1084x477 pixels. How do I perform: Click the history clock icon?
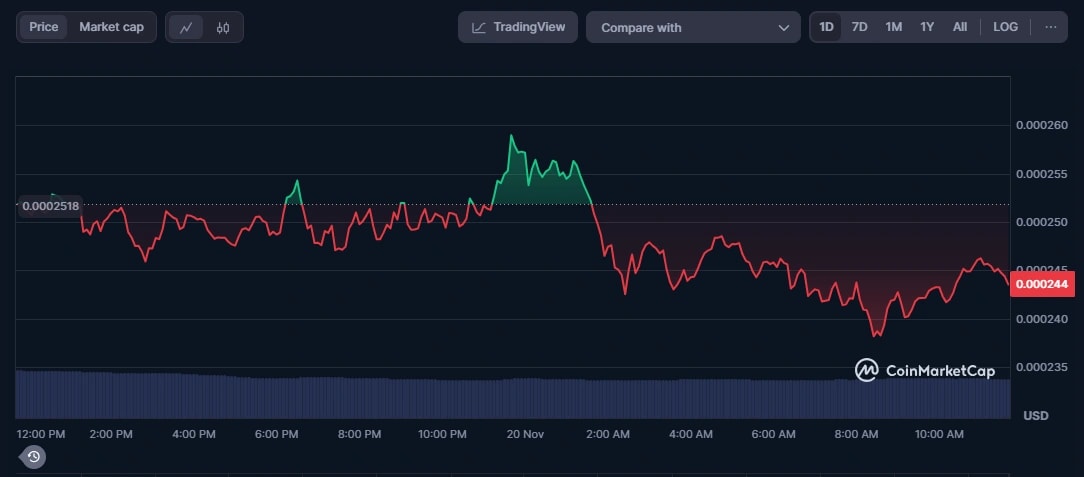click(x=33, y=457)
